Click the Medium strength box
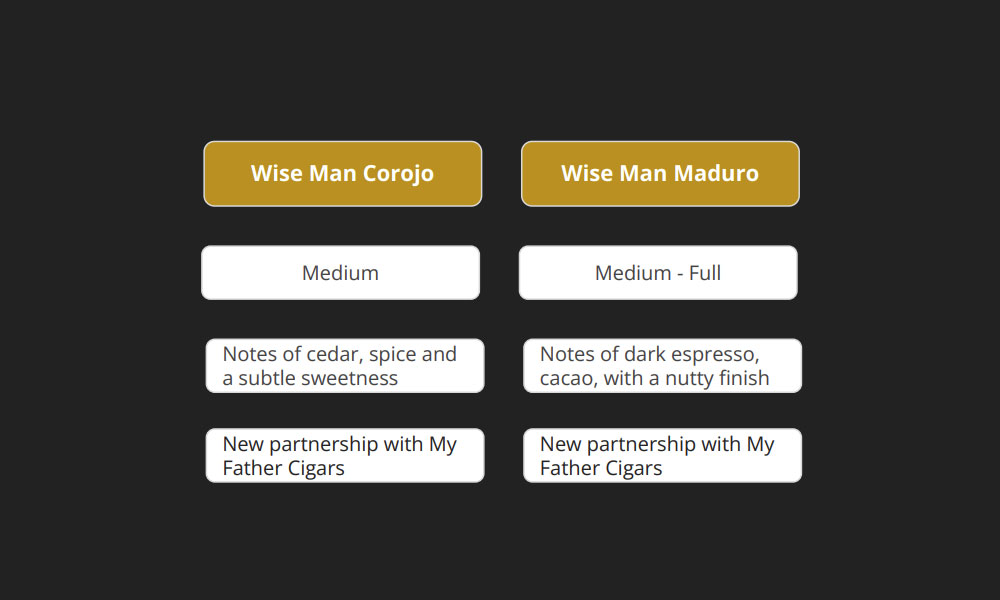Viewport: 1000px width, 600px height. pos(340,272)
